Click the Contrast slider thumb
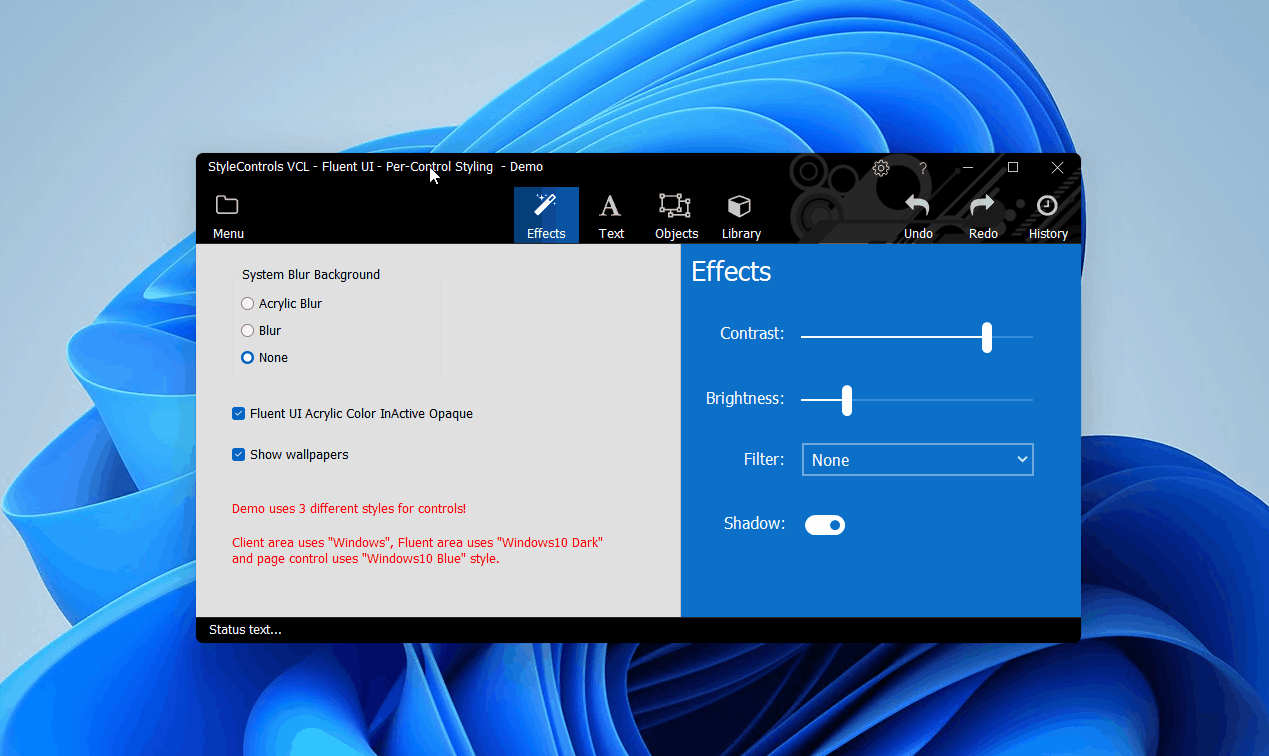1269x756 pixels. 987,337
